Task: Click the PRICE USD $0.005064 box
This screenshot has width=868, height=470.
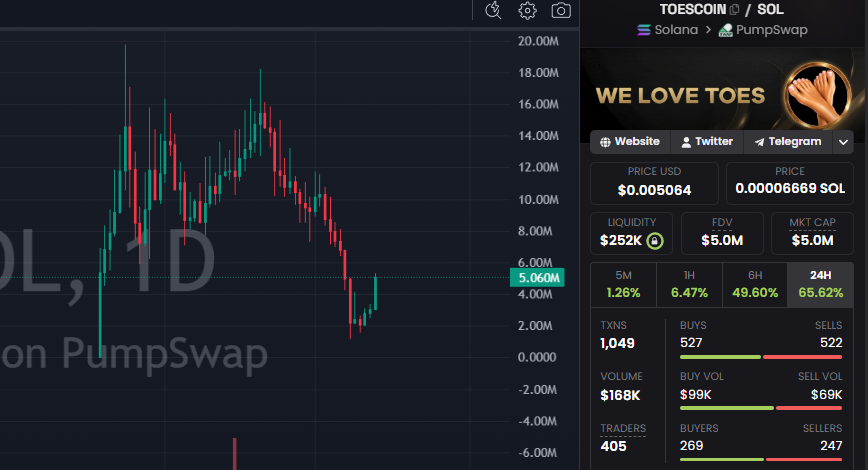Action: pyautogui.click(x=654, y=183)
